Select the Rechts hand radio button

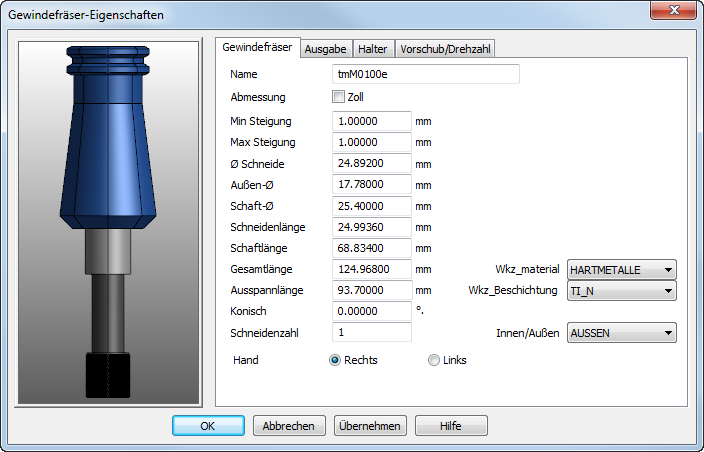(335, 360)
